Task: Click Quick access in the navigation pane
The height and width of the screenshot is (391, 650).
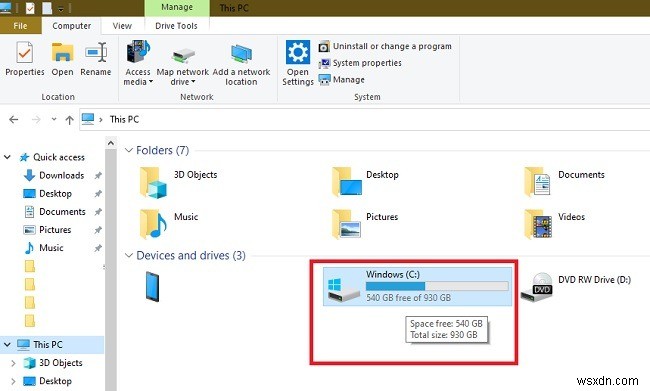Action: coord(58,157)
